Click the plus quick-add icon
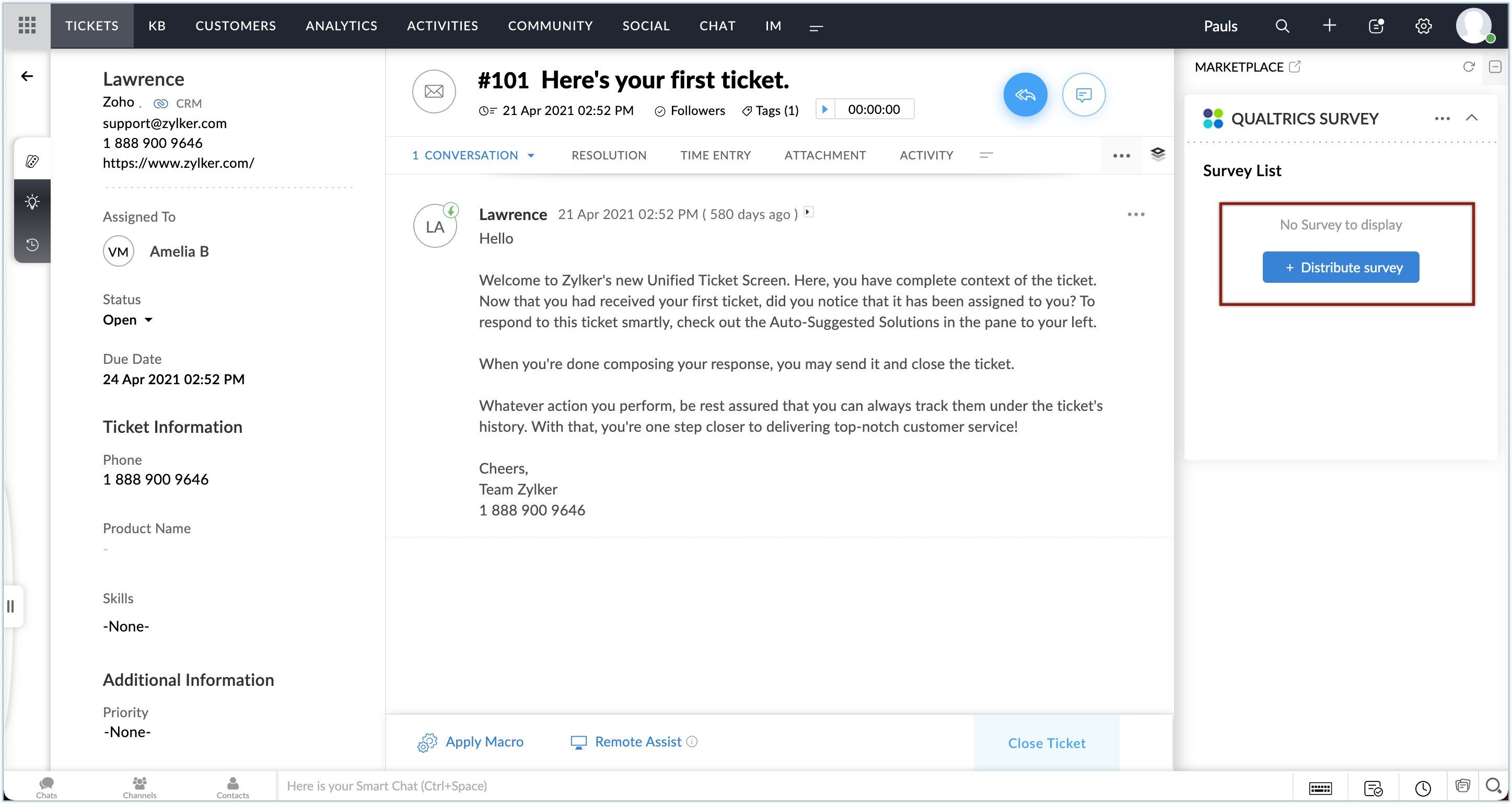The image size is (1512, 804). 1330,25
